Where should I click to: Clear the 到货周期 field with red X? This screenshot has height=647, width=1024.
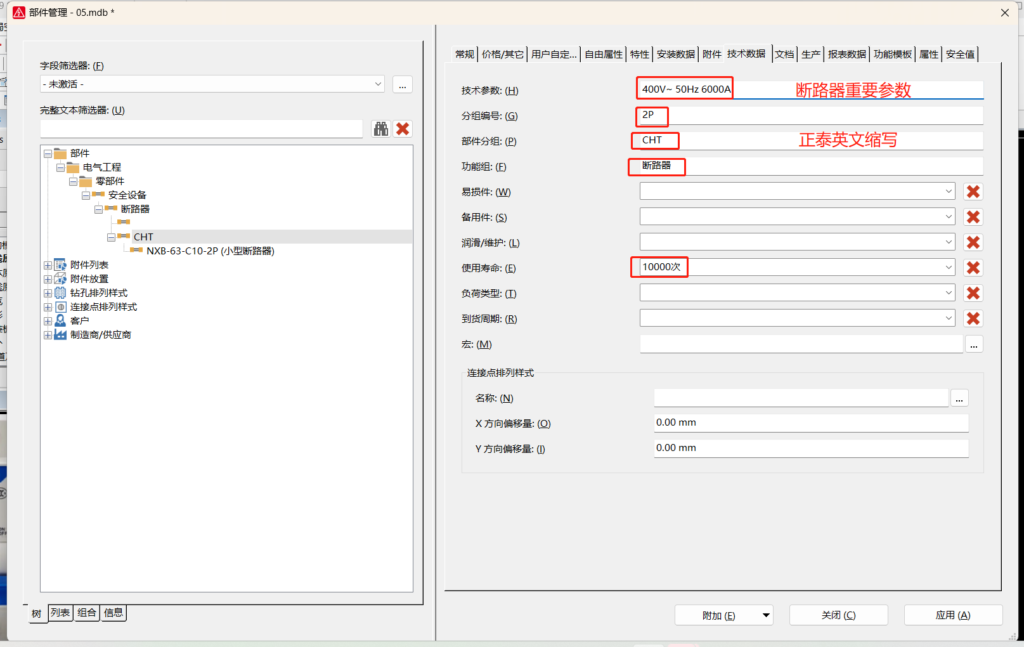(972, 318)
